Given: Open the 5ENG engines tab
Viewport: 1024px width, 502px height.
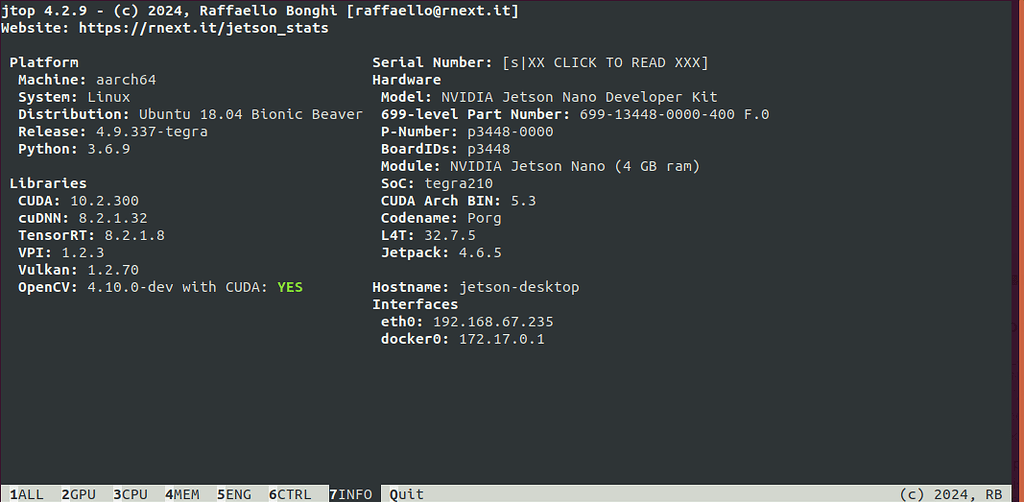Looking at the screenshot, I should point(234,495).
